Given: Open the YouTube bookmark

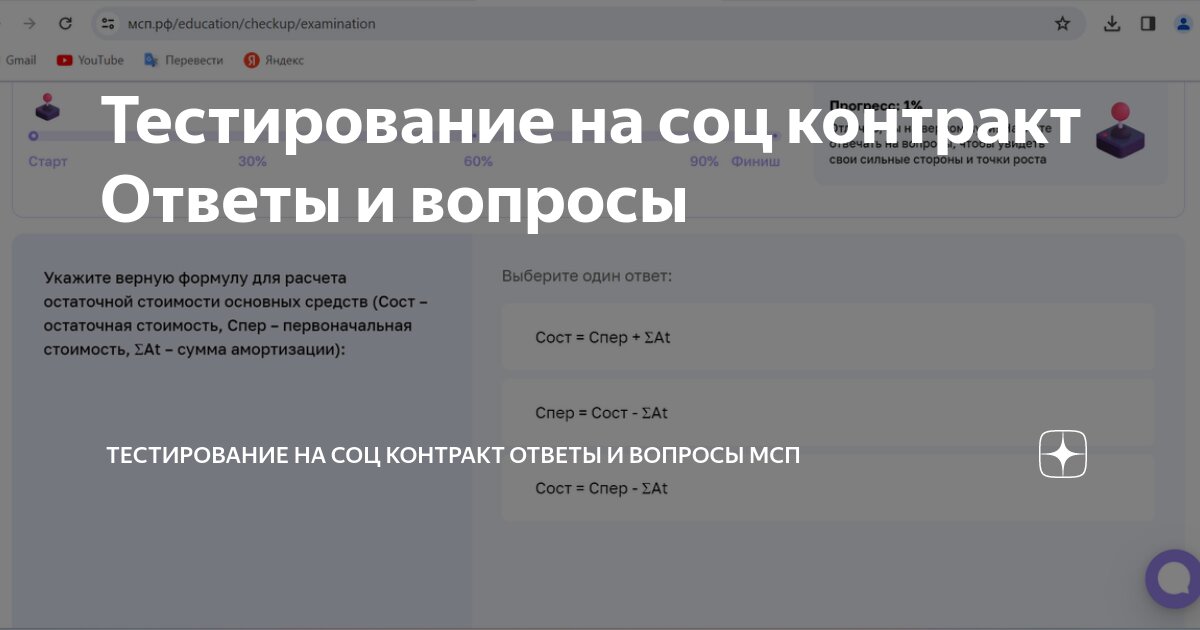Looking at the screenshot, I should [90, 60].
